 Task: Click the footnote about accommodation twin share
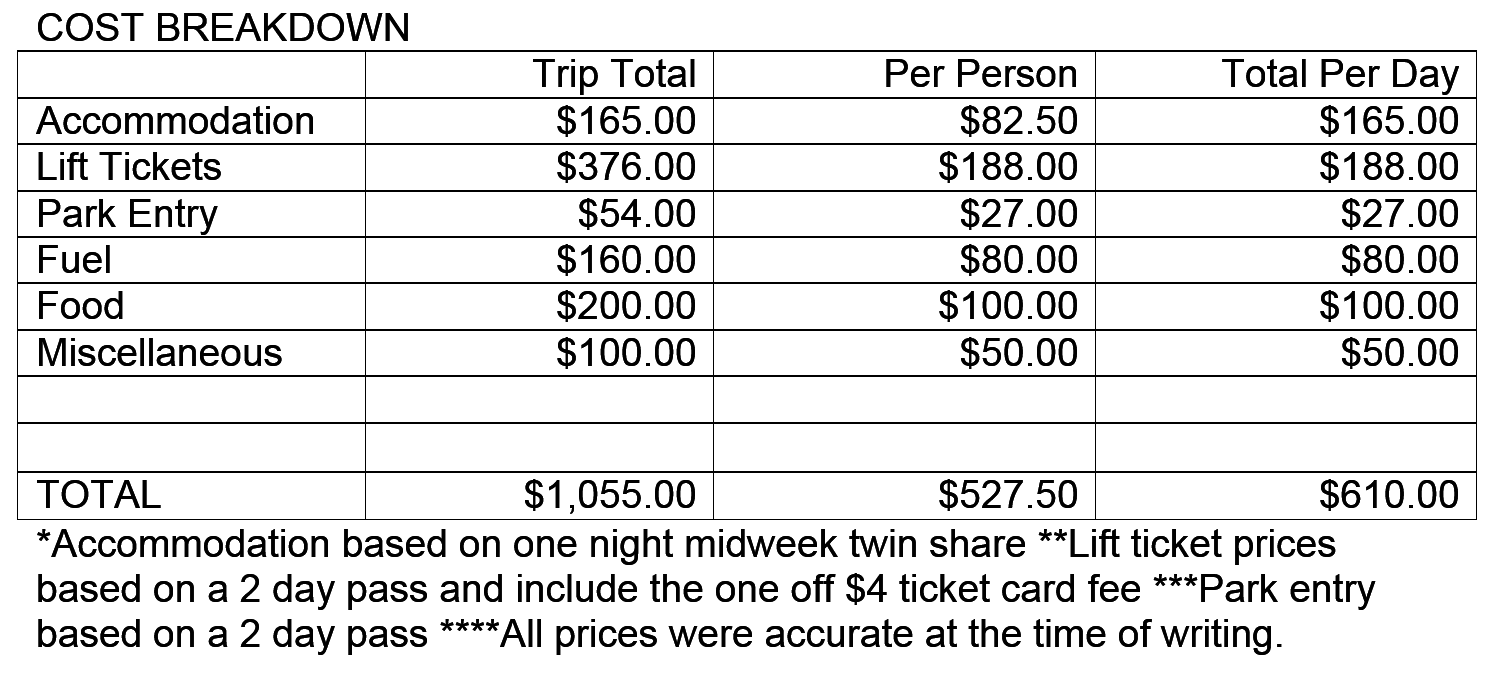(x=530, y=545)
